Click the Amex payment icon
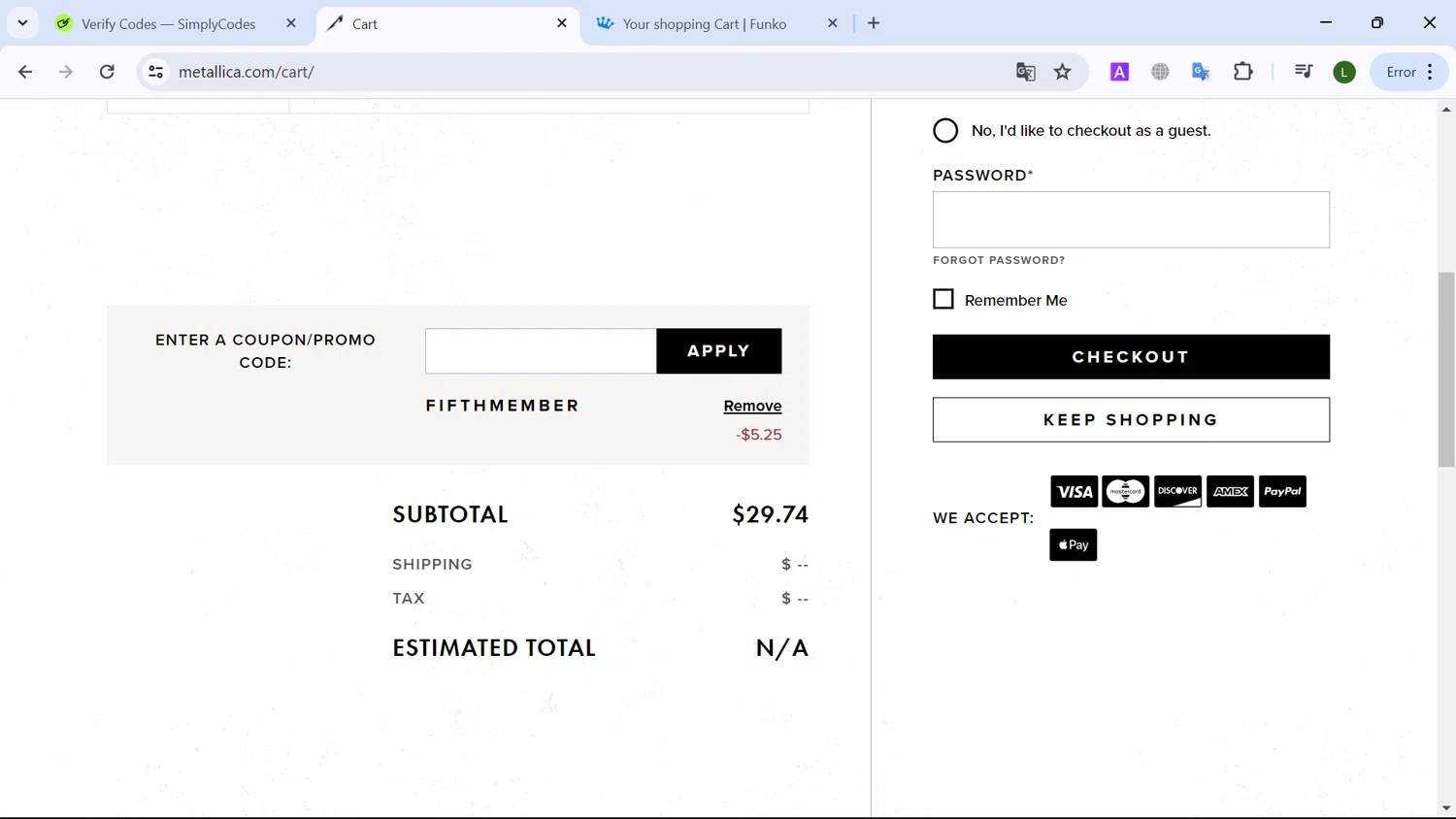The height and width of the screenshot is (819, 1456). tap(1230, 492)
